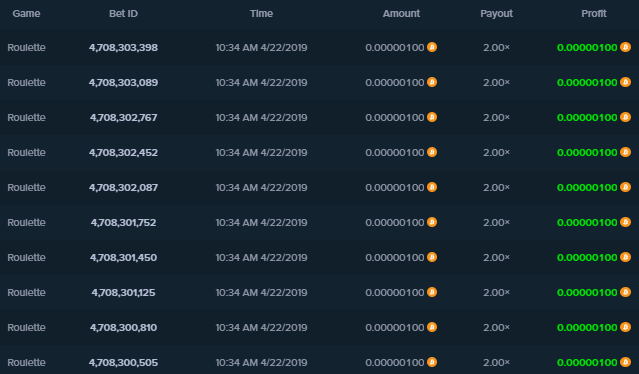Click the Game column header
This screenshot has width=639, height=374.
tap(26, 13)
